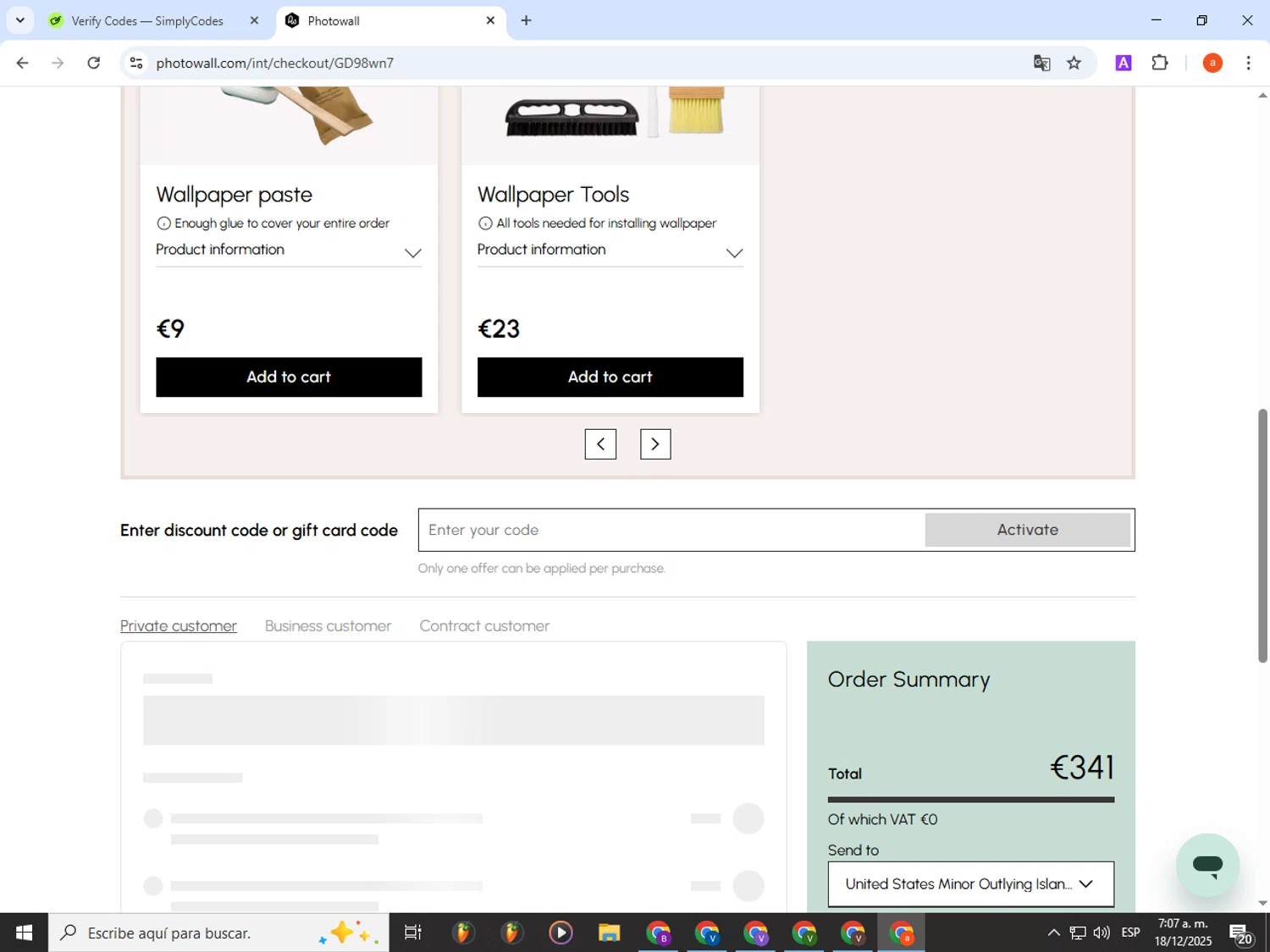Click the Wallpaper paste product image
Image resolution: width=1270 pixels, height=952 pixels.
(x=289, y=125)
